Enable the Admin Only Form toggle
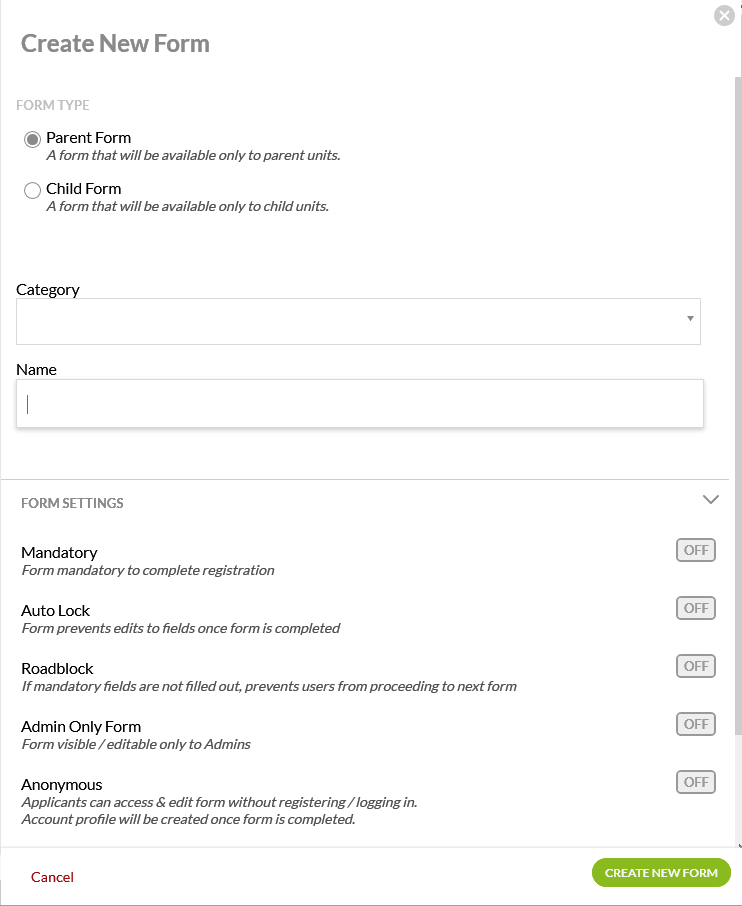The height and width of the screenshot is (906, 742). click(x=696, y=724)
